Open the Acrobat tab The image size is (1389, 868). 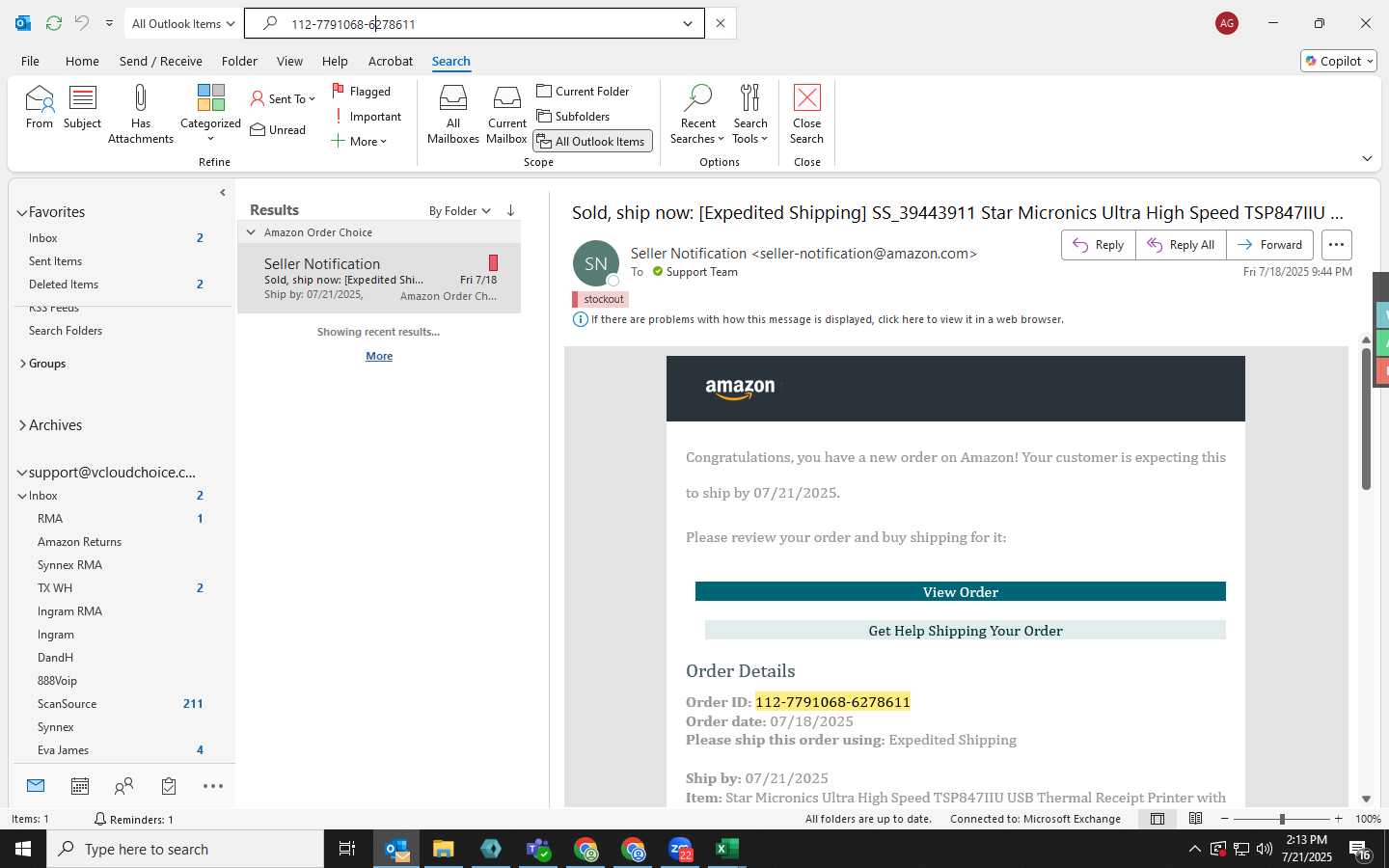[x=391, y=61]
